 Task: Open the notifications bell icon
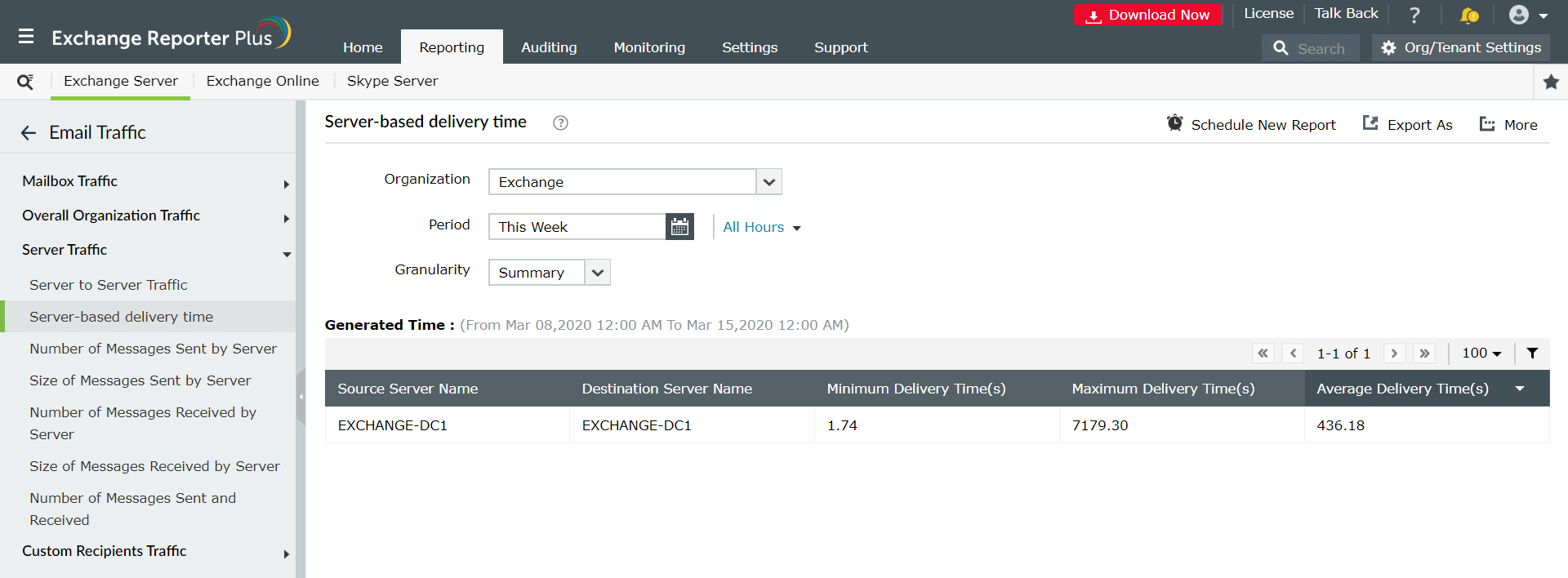(1468, 15)
